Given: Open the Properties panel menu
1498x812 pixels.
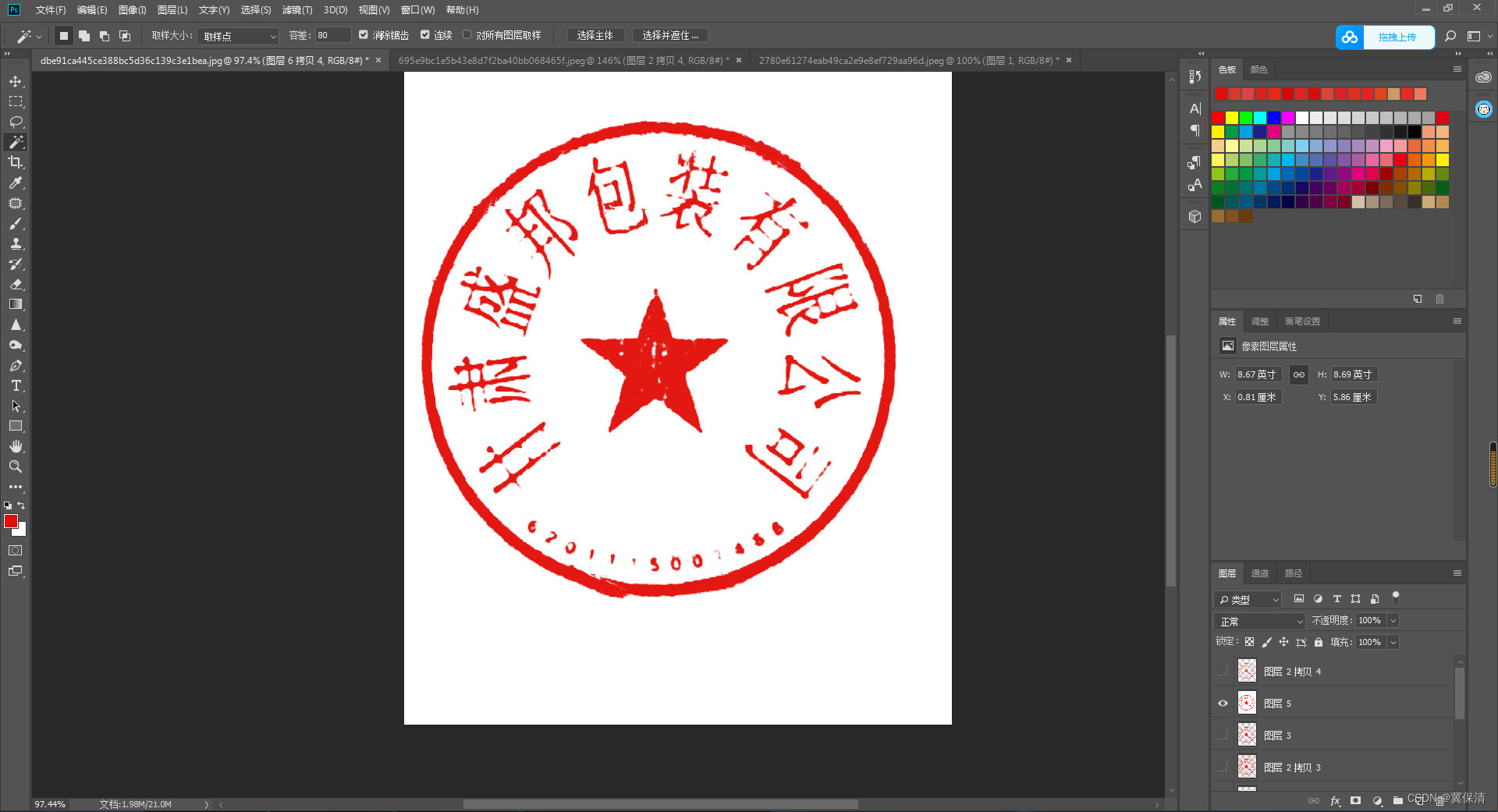Looking at the screenshot, I should tap(1457, 321).
